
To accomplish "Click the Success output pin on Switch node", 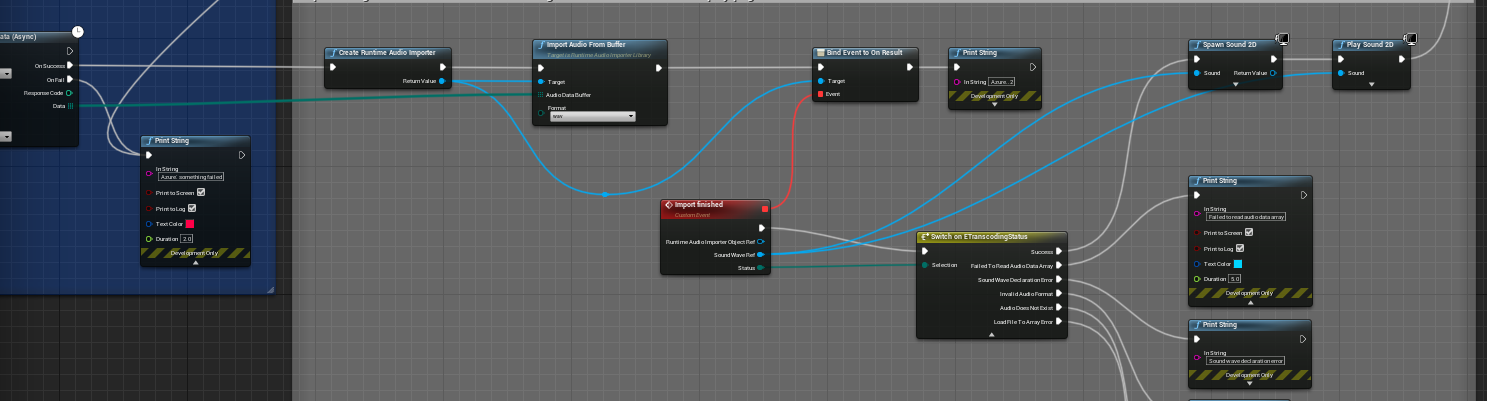I will coord(1059,252).
